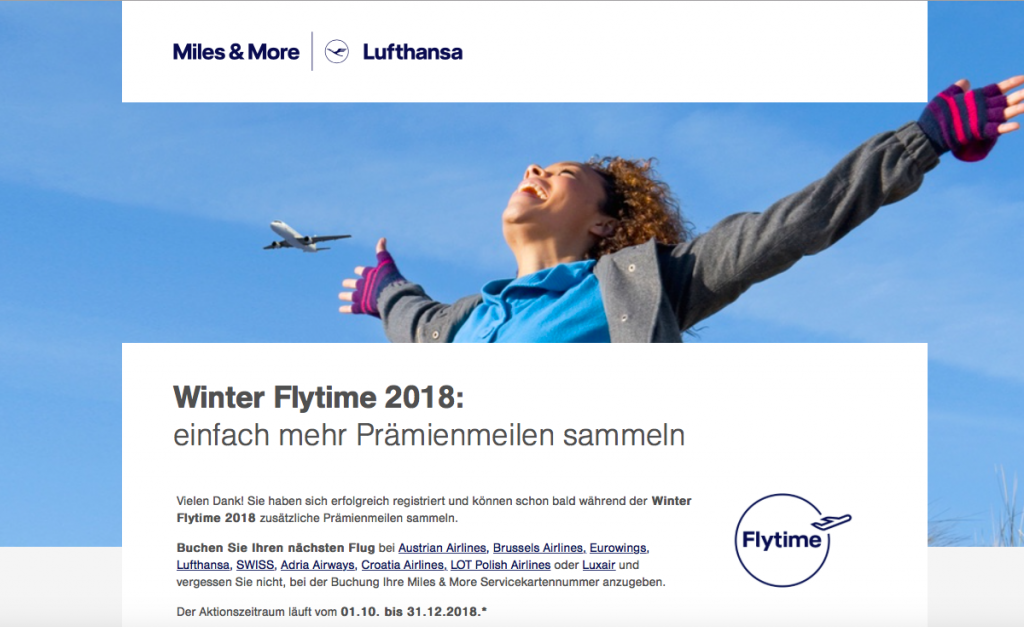Click the Lufthansa wordmark in the header

[x=413, y=52]
